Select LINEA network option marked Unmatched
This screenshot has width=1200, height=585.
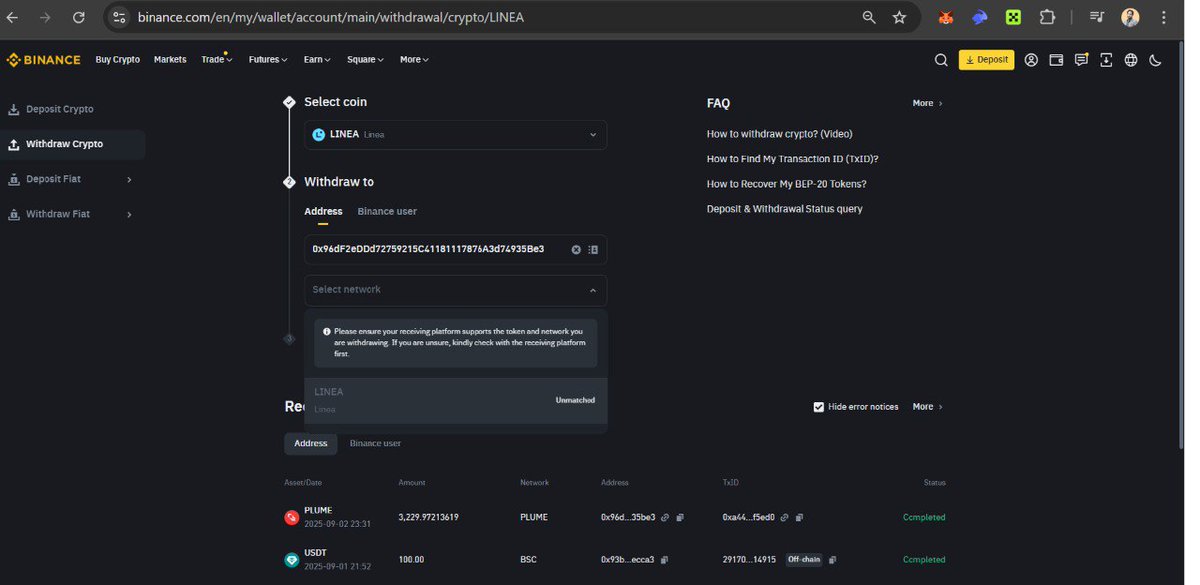(455, 400)
